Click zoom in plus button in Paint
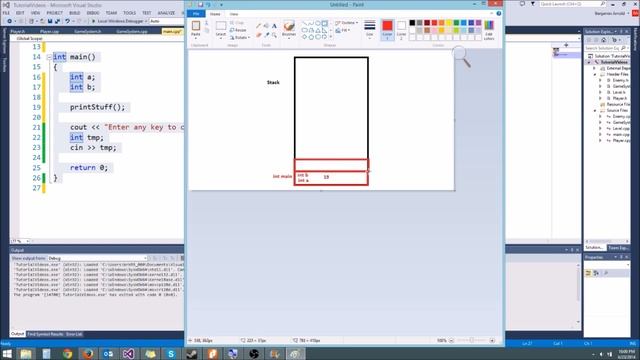640x360 pixels. pos(492,340)
